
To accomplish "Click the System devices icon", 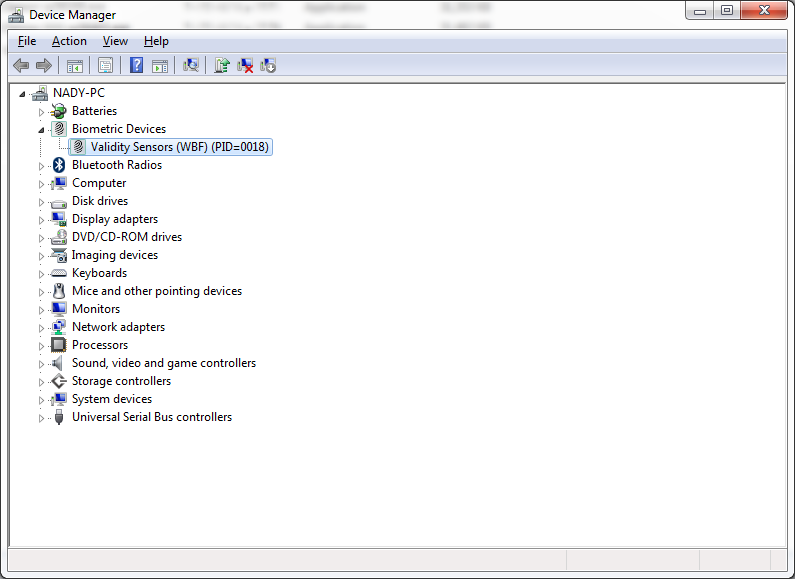I will coord(59,399).
